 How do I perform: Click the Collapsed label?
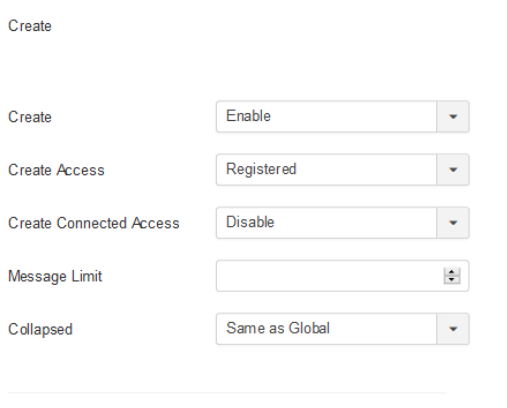point(40,330)
